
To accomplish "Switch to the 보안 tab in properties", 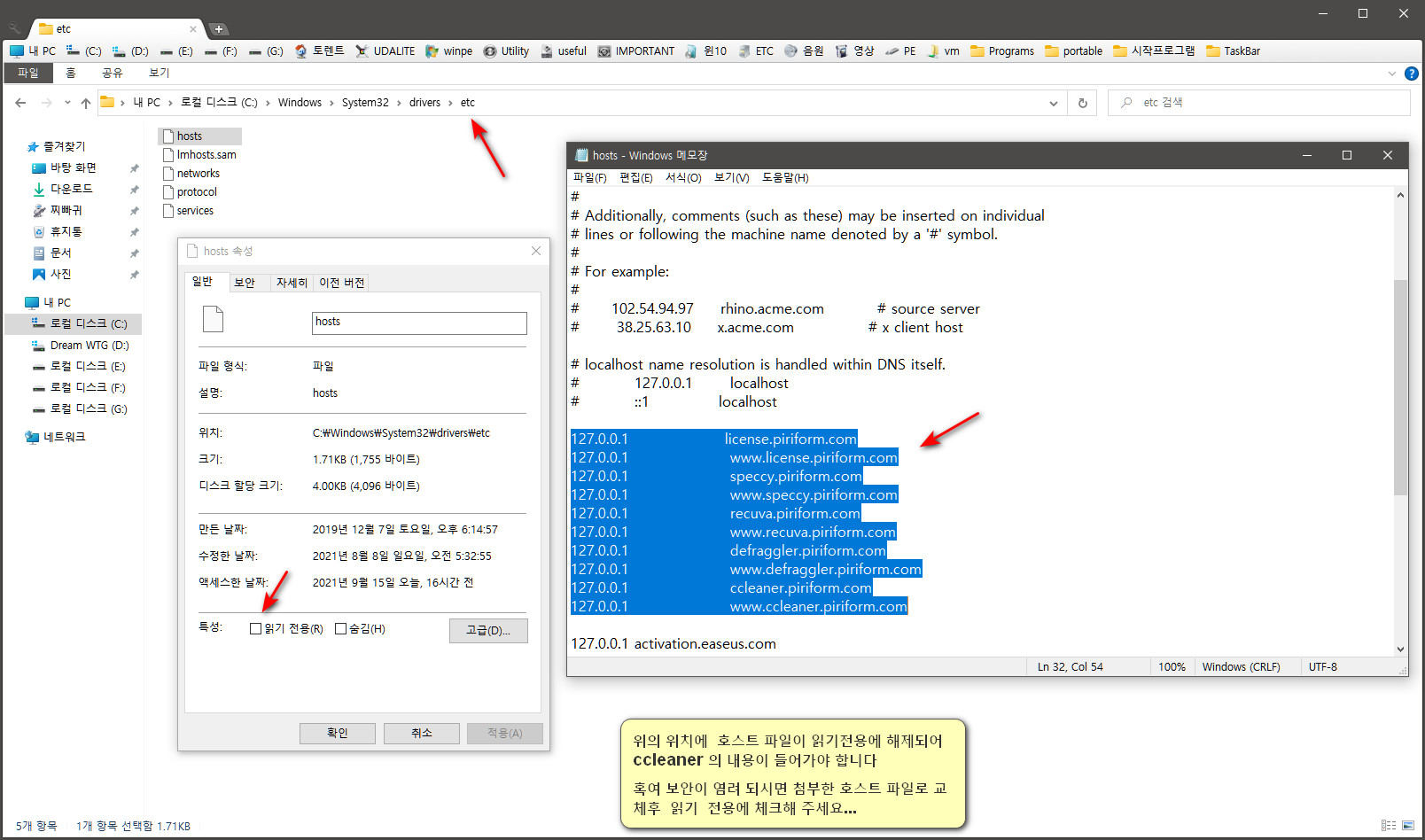I will (245, 283).
